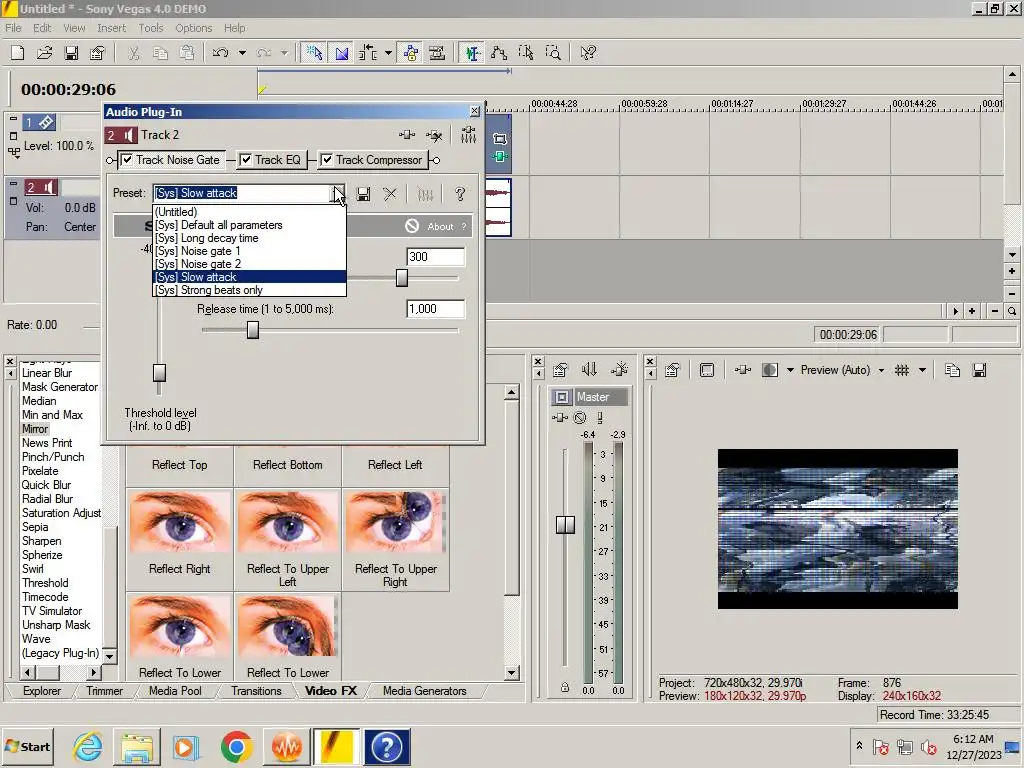Click the Copy icon in the toolbar
This screenshot has width=1024, height=768.
160,53
